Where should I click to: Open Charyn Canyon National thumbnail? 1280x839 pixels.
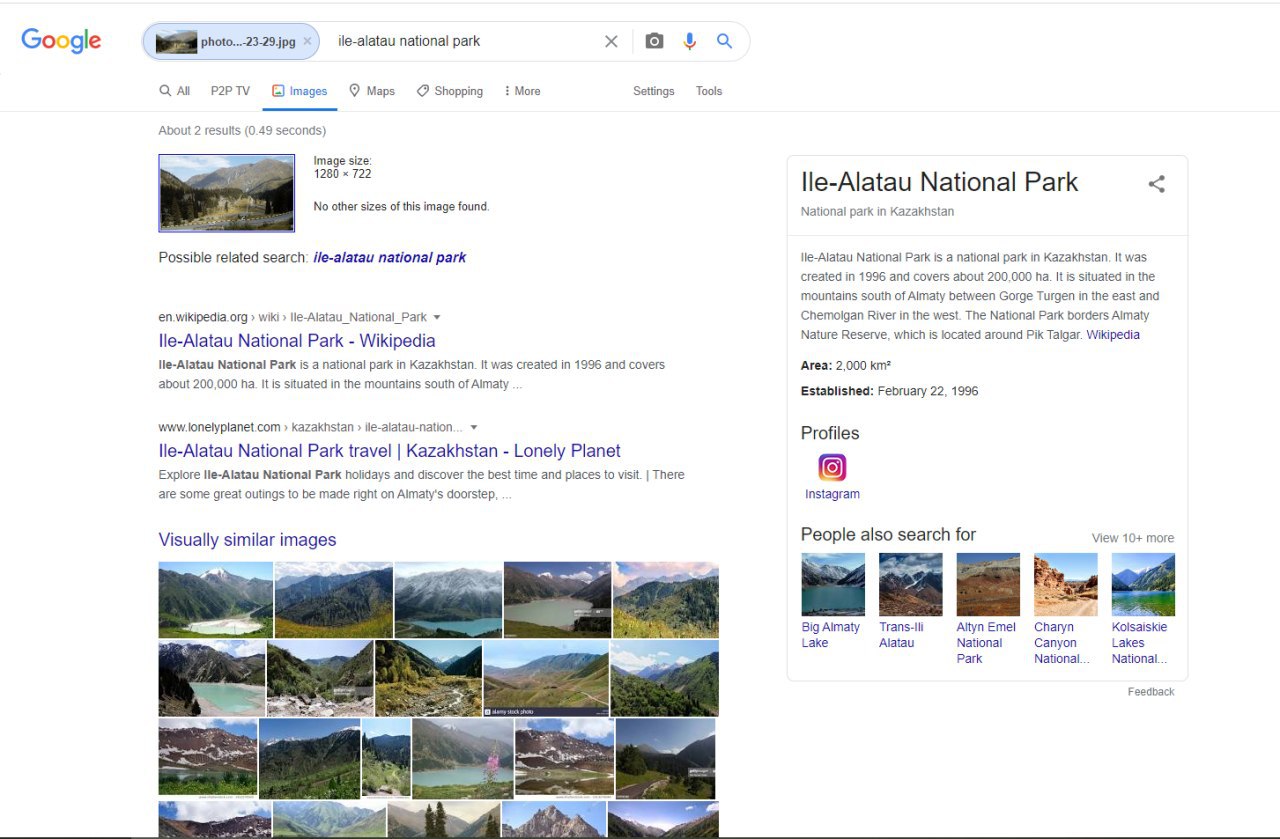pos(1066,584)
